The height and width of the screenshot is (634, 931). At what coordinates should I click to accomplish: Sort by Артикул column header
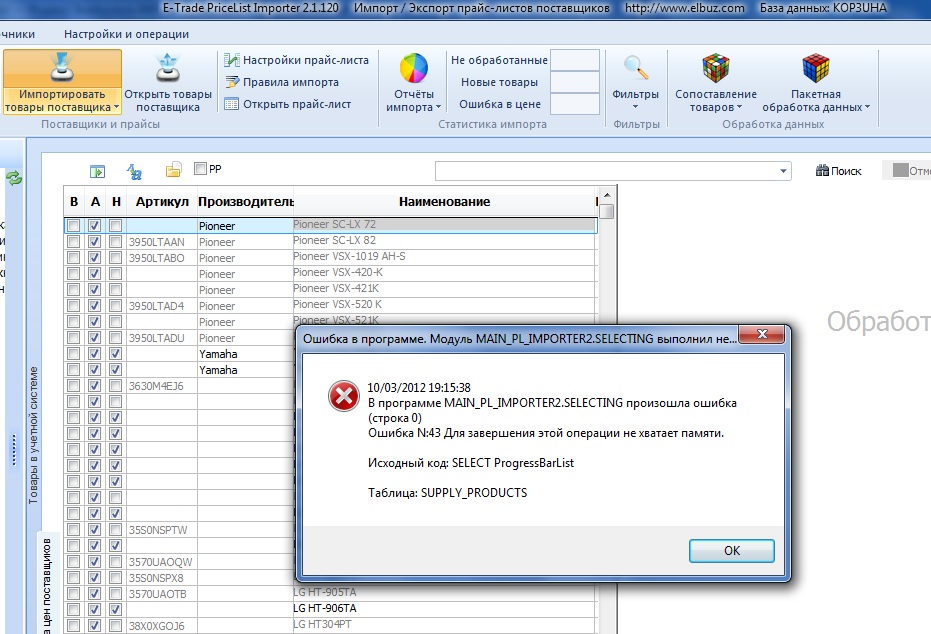tap(162, 202)
